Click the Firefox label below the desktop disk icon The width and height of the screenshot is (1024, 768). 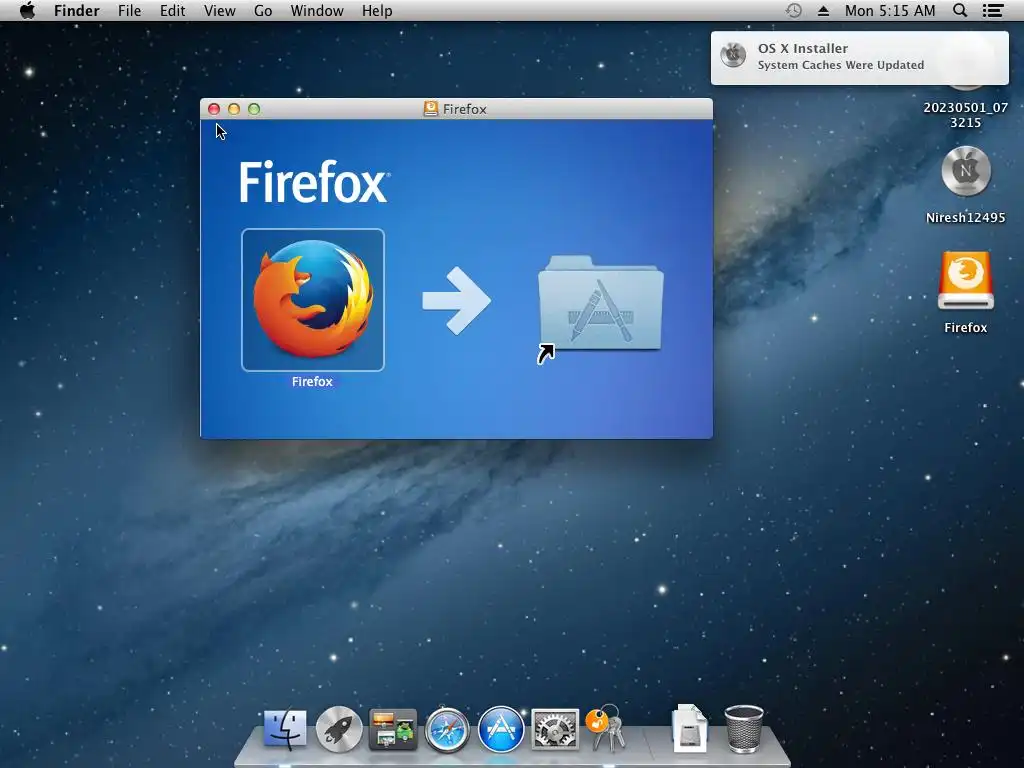pyautogui.click(x=965, y=327)
